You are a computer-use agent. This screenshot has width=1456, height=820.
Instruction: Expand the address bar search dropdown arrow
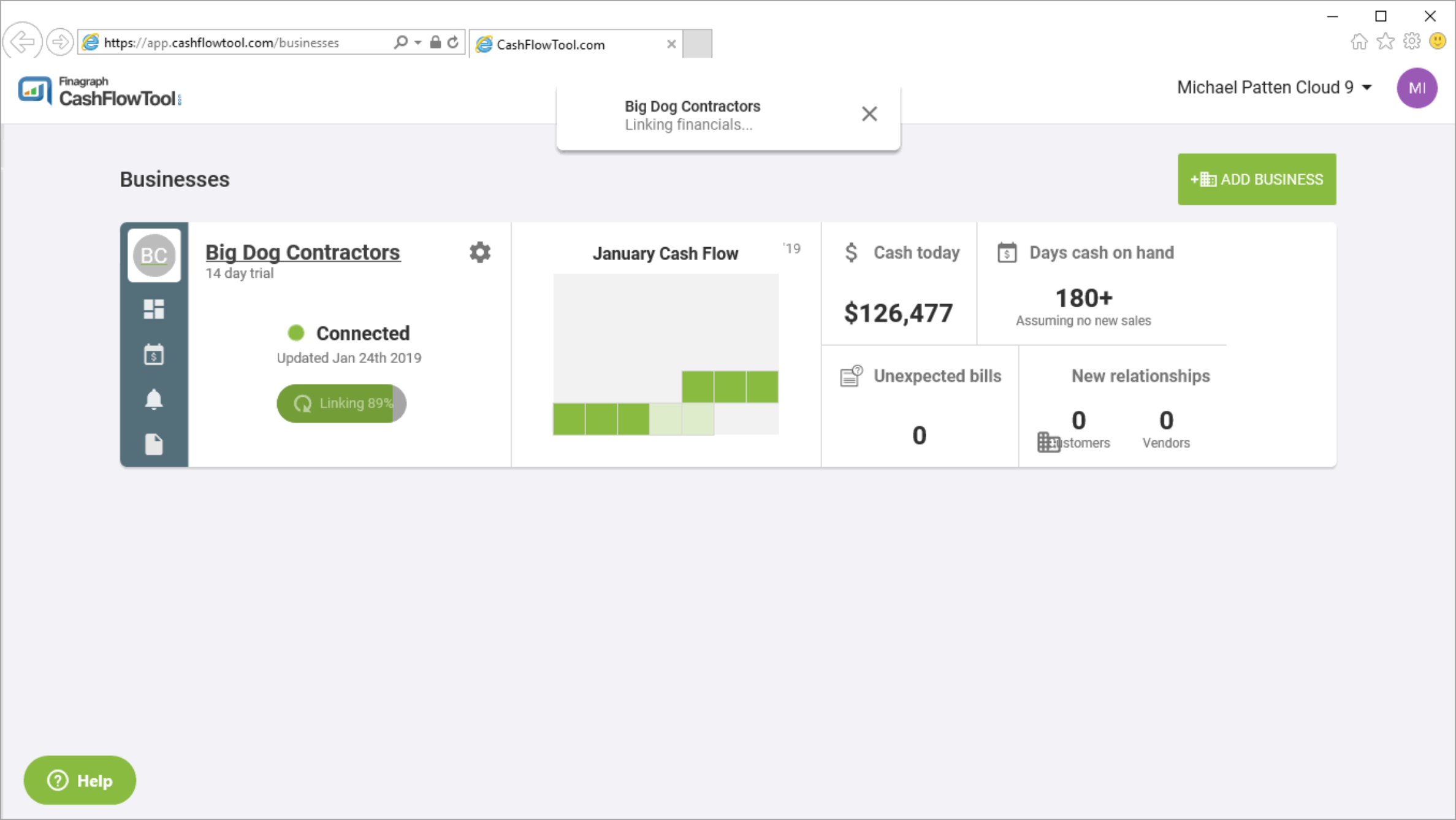(x=417, y=42)
